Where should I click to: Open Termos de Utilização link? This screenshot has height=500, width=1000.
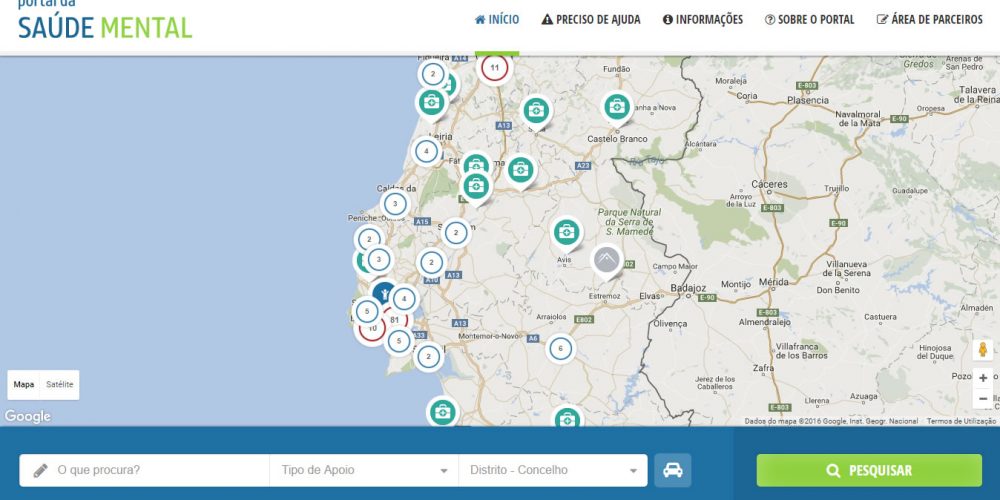coord(960,421)
